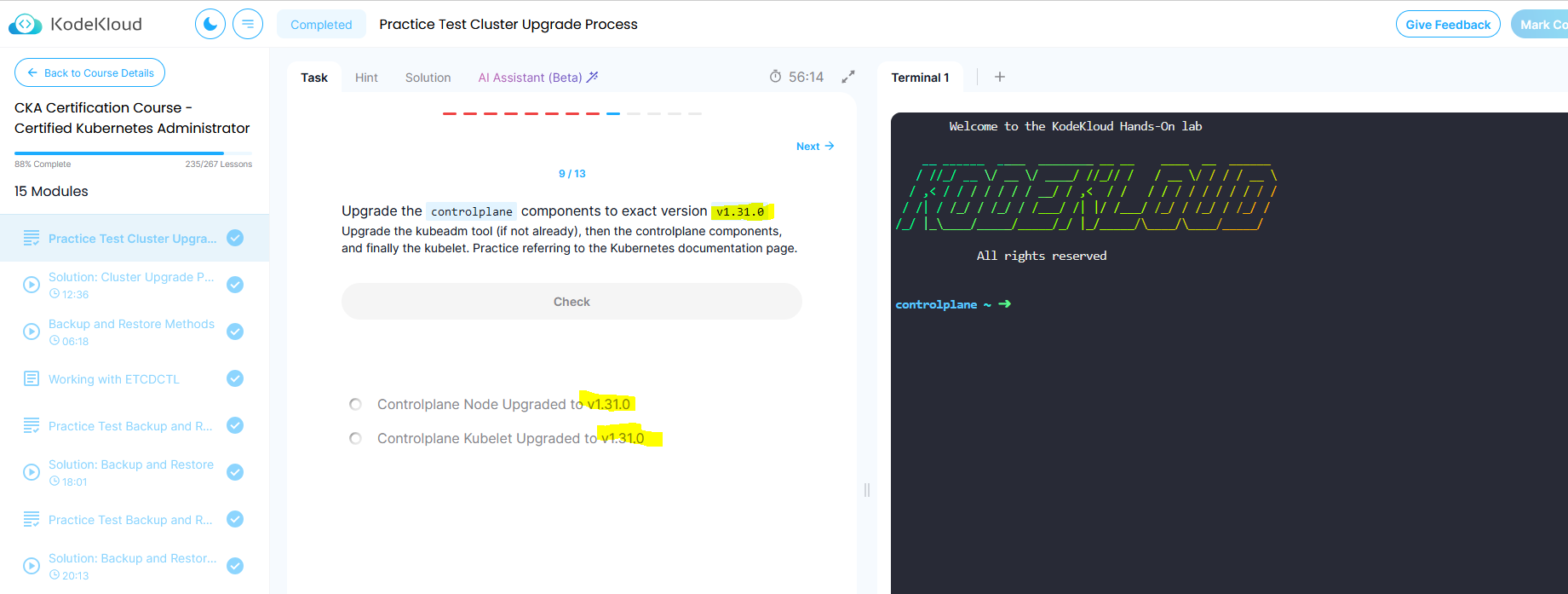1568x594 pixels.
Task: Click the lesson title Practice Test Cluster Upgrade Process
Action: [x=508, y=24]
